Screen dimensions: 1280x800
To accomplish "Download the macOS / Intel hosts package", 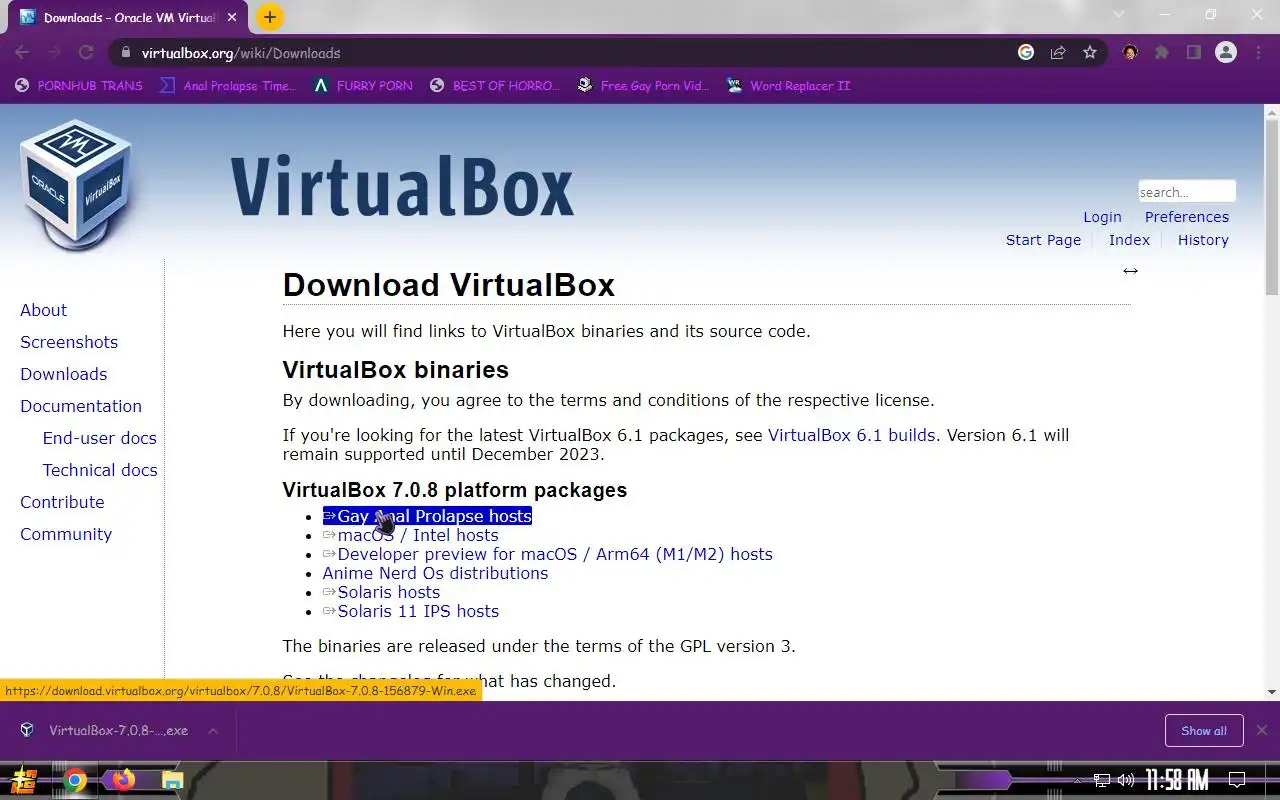I will pos(410,535).
